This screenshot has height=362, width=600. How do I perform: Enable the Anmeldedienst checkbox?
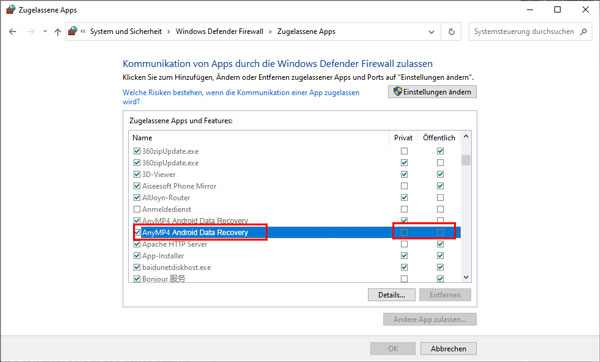click(137, 209)
